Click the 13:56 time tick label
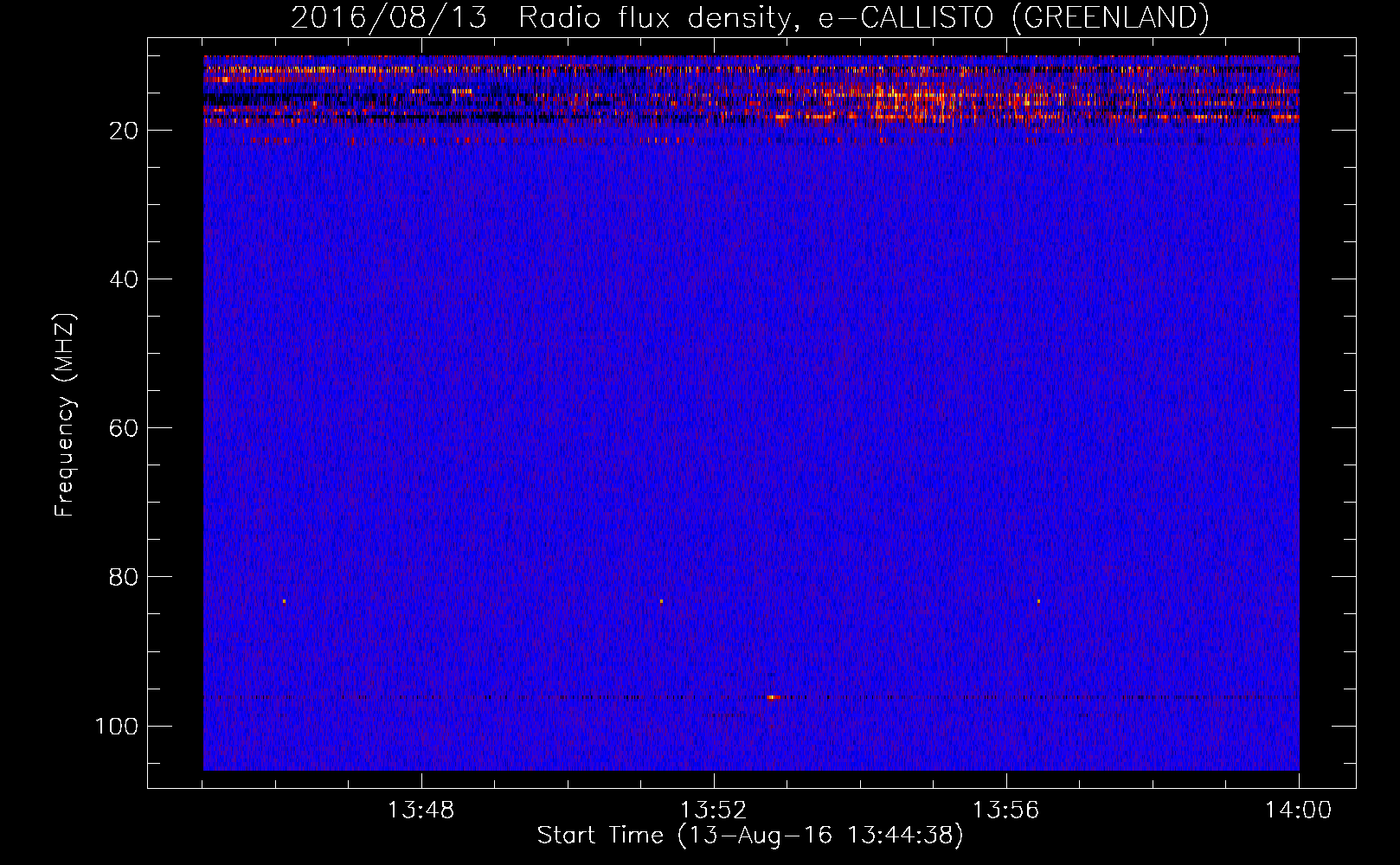1400x865 pixels. [1005, 811]
